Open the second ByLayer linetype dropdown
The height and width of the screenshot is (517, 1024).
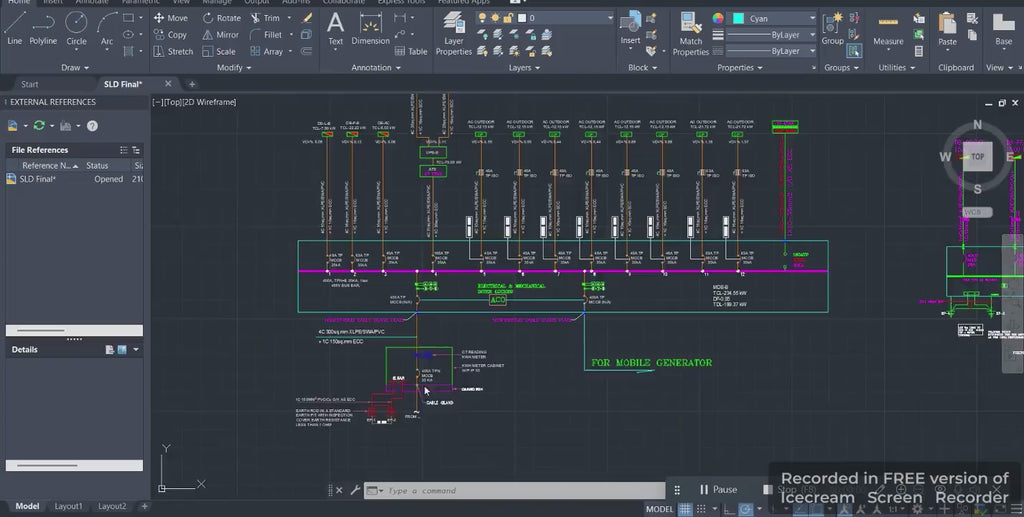pos(771,51)
